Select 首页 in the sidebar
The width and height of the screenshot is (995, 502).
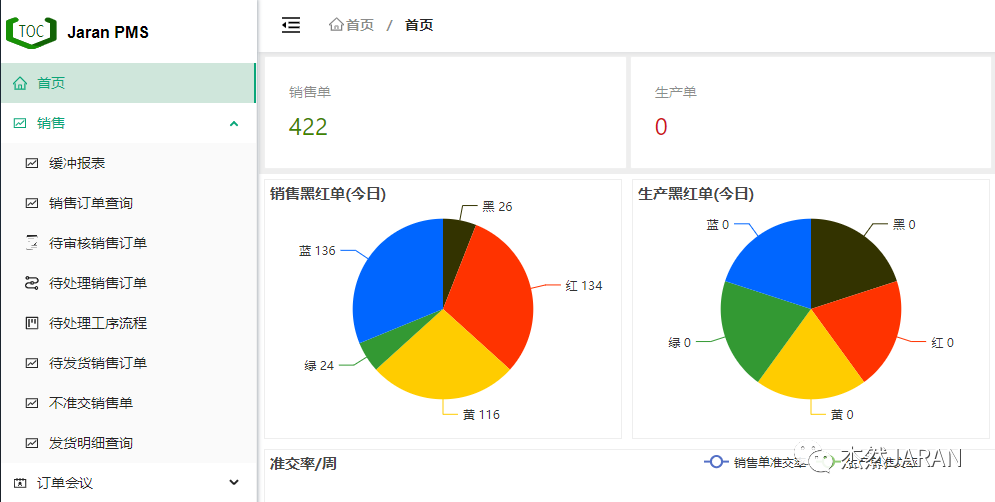coord(51,83)
